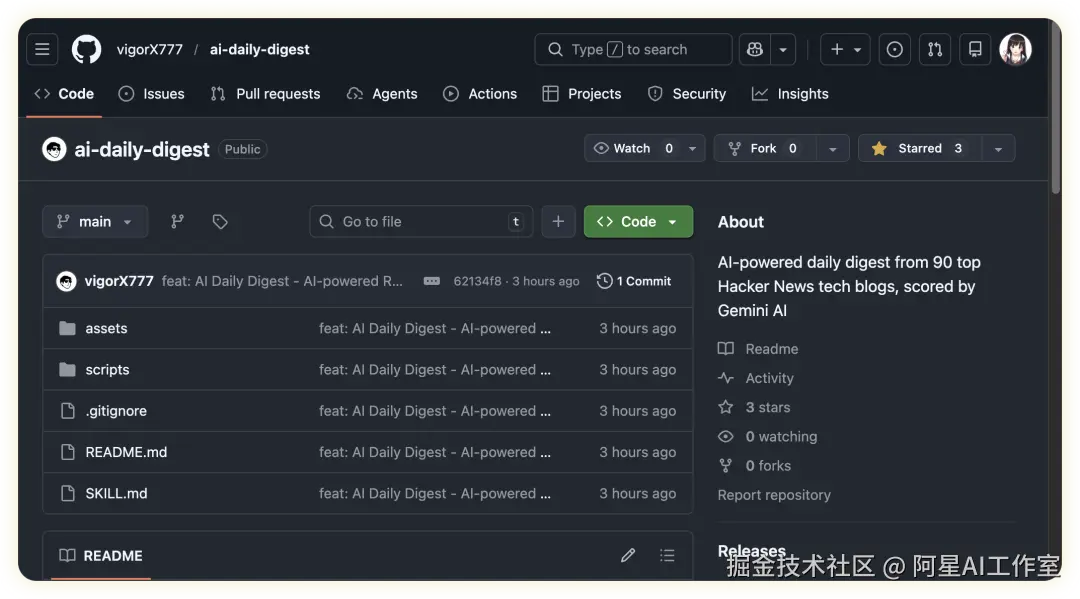Open latest commit message link
The height and width of the screenshot is (599, 1080).
282,281
